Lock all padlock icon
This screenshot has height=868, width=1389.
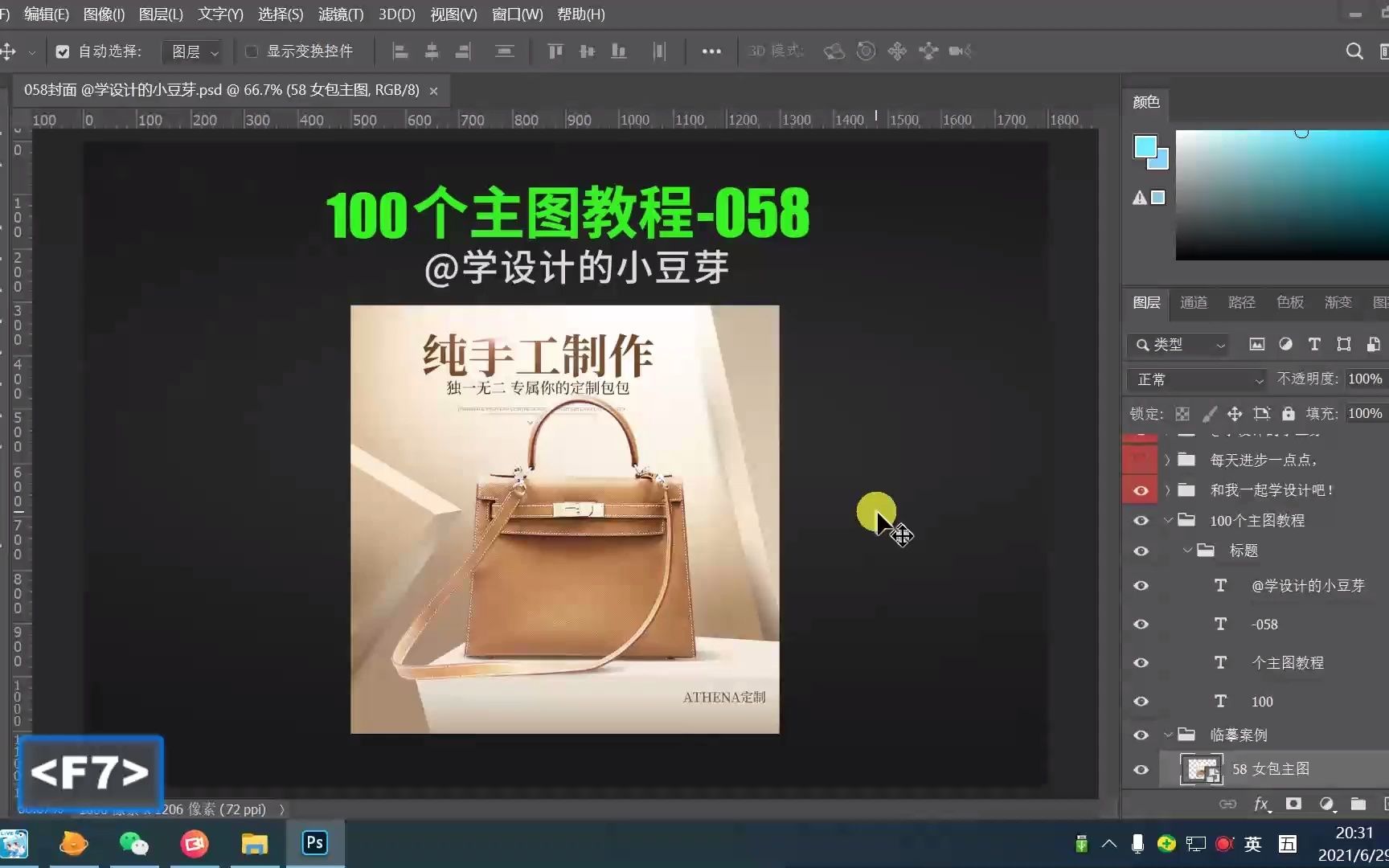[1289, 414]
